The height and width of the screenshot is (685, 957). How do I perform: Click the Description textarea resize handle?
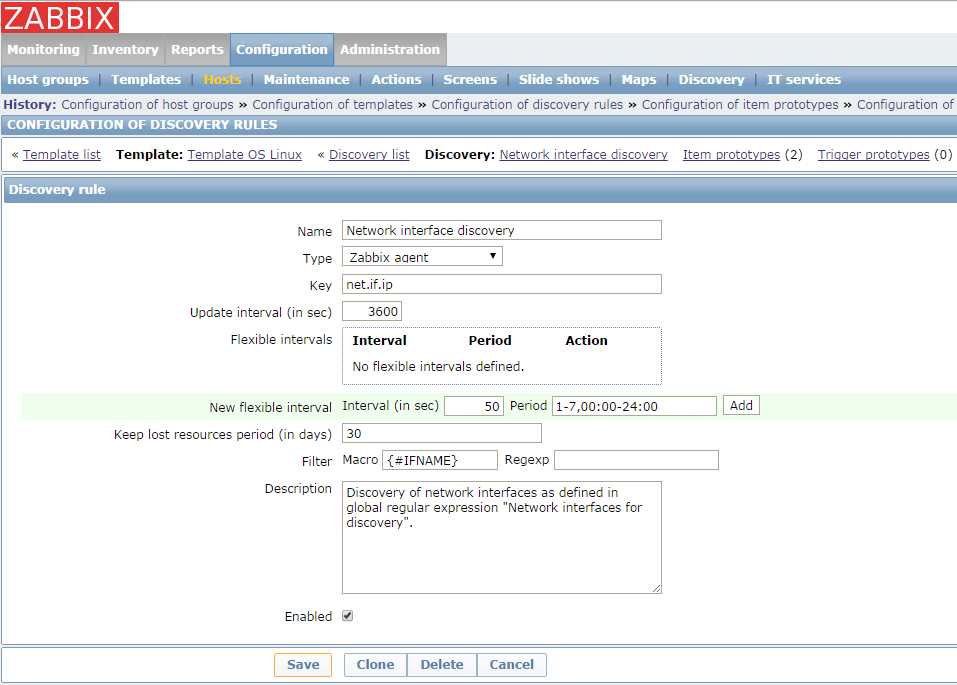point(656,588)
